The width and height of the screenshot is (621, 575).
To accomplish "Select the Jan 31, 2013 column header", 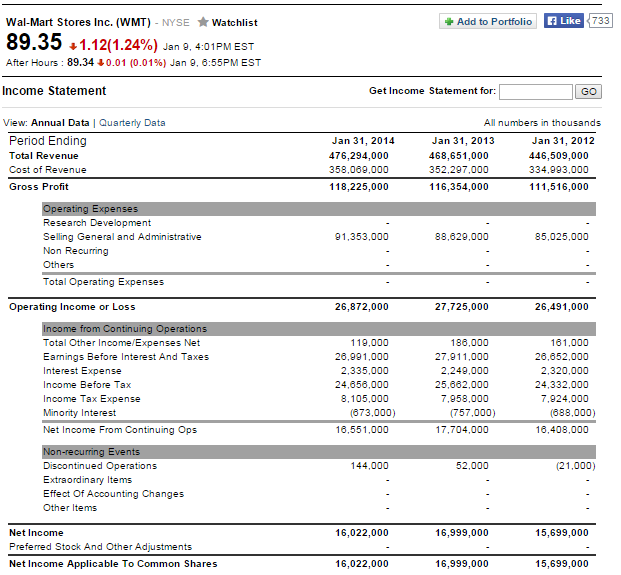I will point(463,141).
